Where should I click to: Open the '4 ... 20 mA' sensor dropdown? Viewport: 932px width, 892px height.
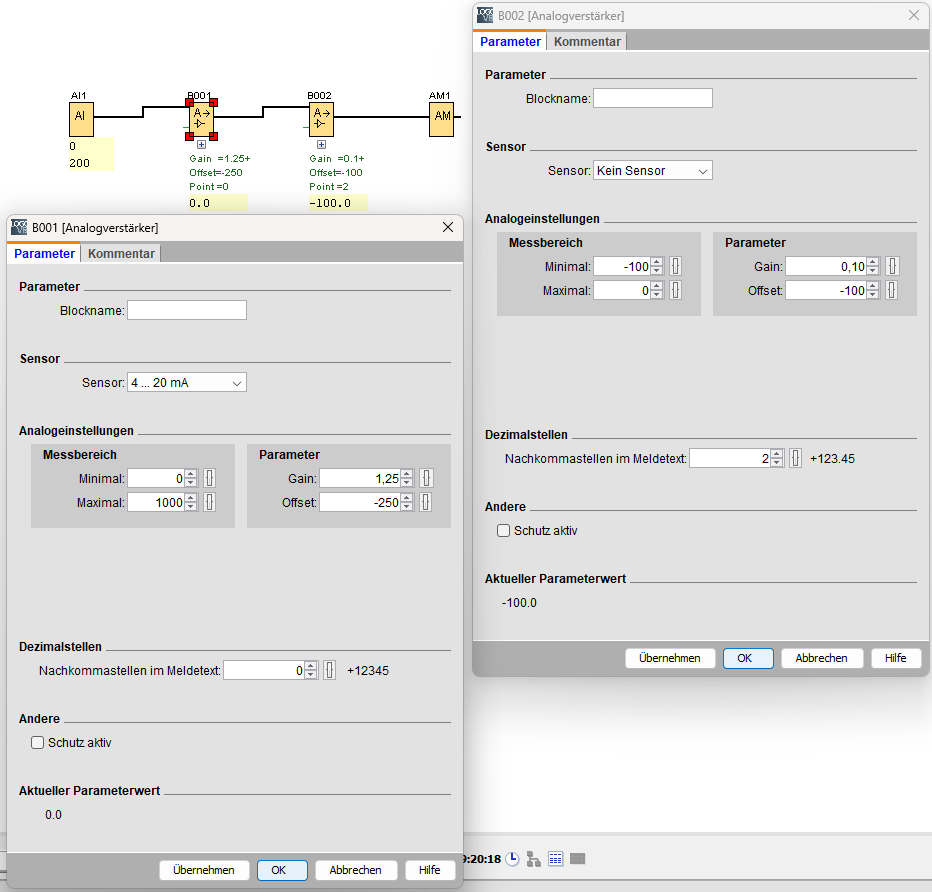[x=186, y=383]
